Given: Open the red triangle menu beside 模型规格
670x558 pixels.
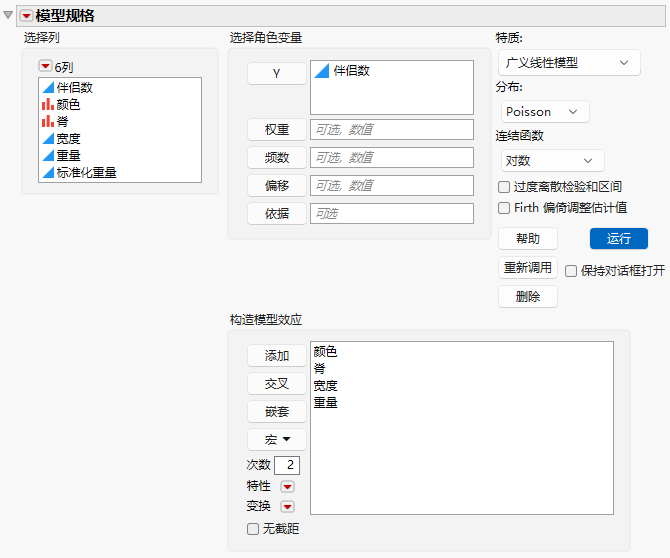Looking at the screenshot, I should [26, 16].
